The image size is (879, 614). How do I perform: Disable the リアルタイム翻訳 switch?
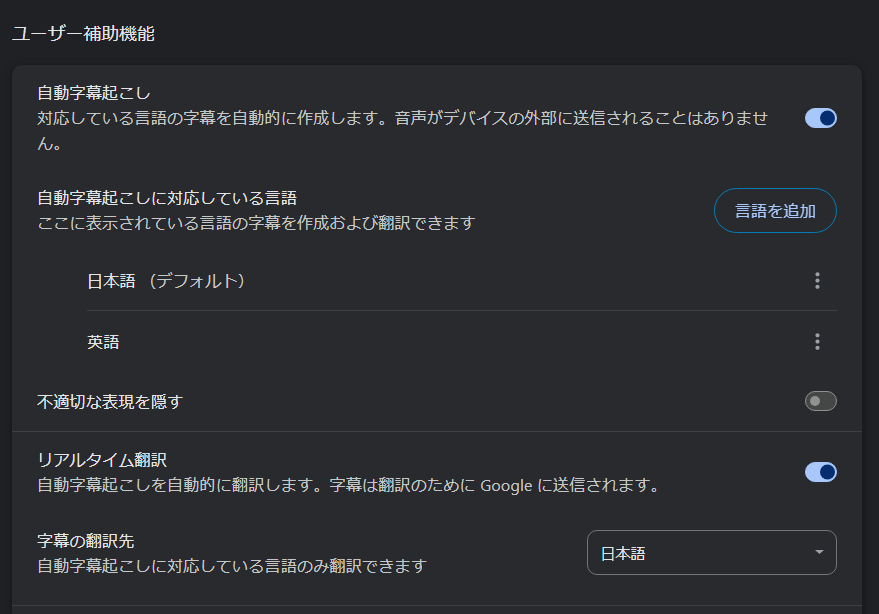tap(820, 472)
